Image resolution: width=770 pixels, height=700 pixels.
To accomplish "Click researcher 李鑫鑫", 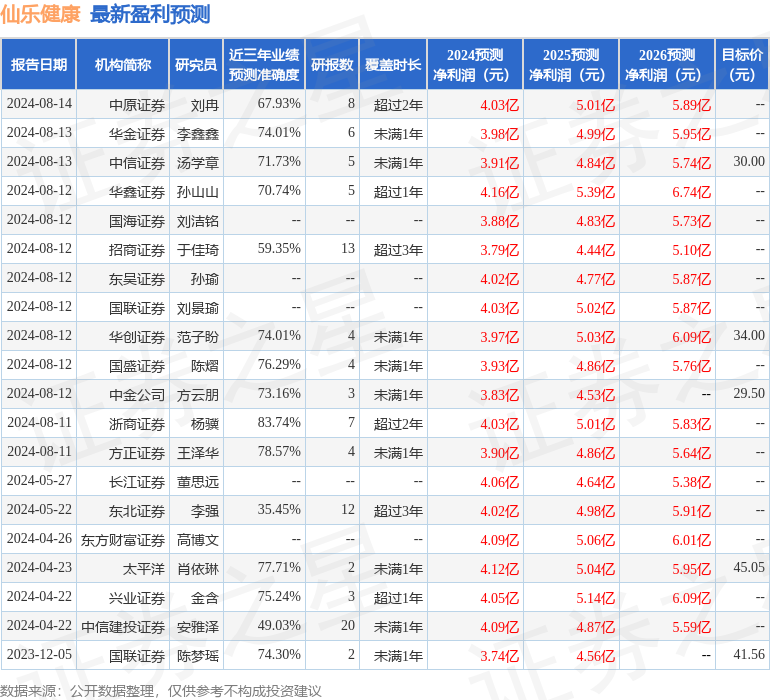I will coord(198,134).
